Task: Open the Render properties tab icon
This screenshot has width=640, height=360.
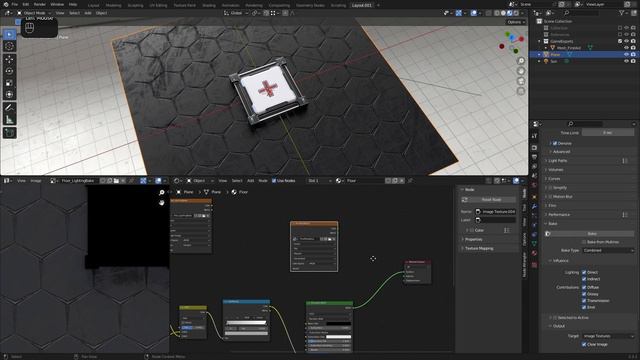Action: [534, 147]
